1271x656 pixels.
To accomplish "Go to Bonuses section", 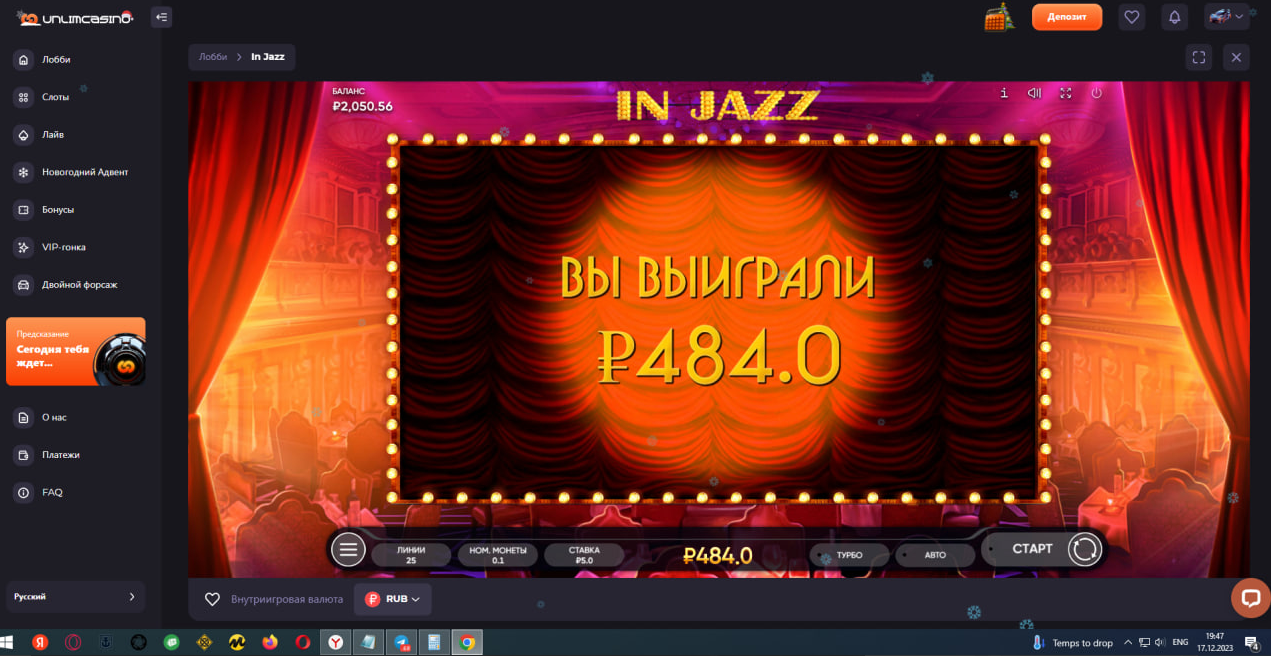I will [x=58, y=210].
